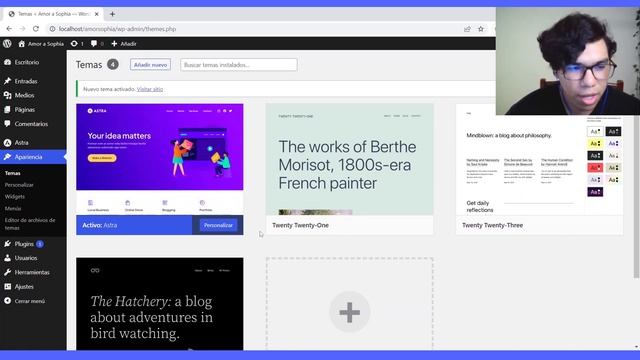Screen dimensions: 640x360
Task: Click the Twenty Twenty-Three theme name
Action: tap(492, 225)
